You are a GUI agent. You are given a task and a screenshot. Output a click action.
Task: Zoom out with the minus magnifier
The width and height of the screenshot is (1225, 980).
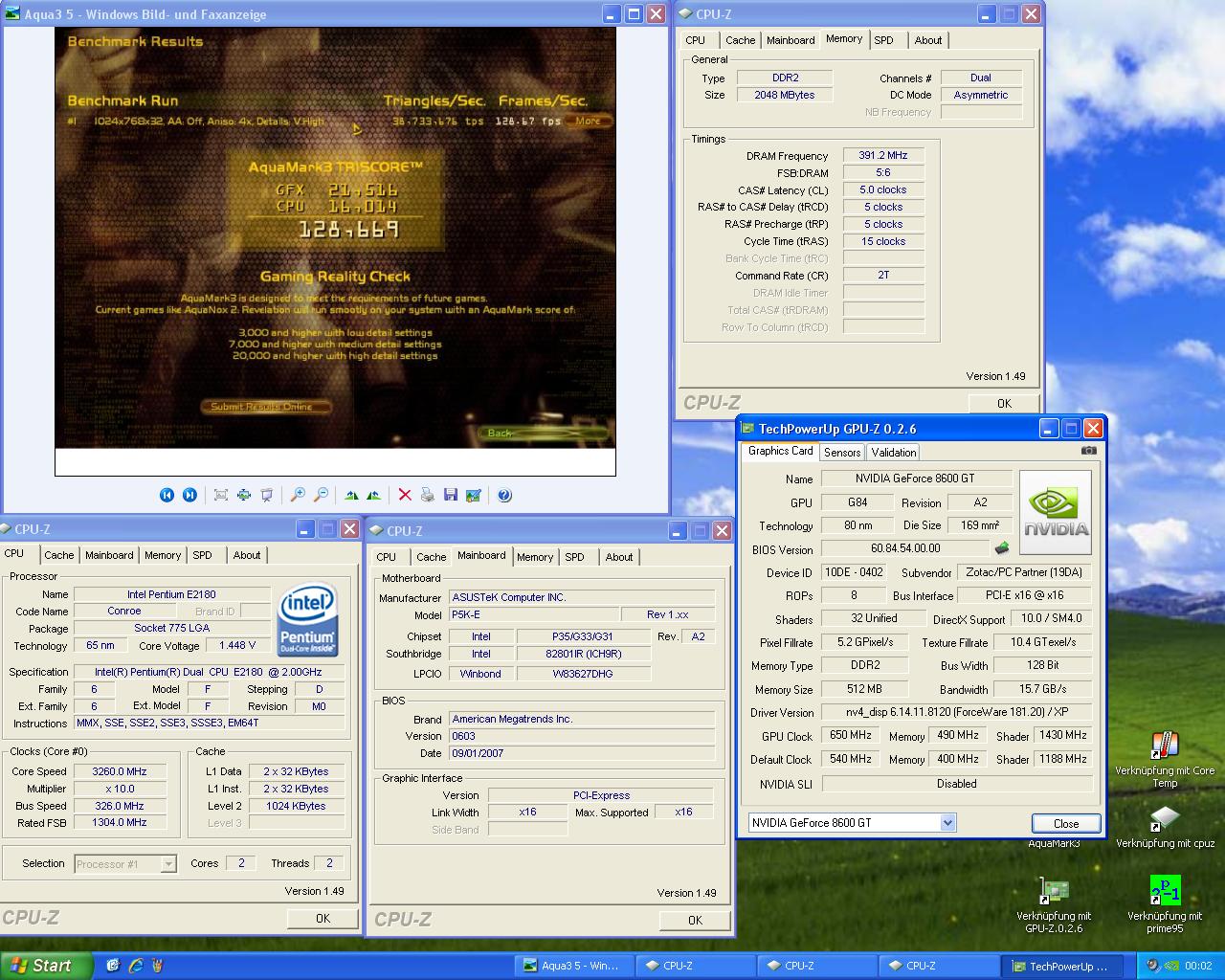pyautogui.click(x=321, y=495)
